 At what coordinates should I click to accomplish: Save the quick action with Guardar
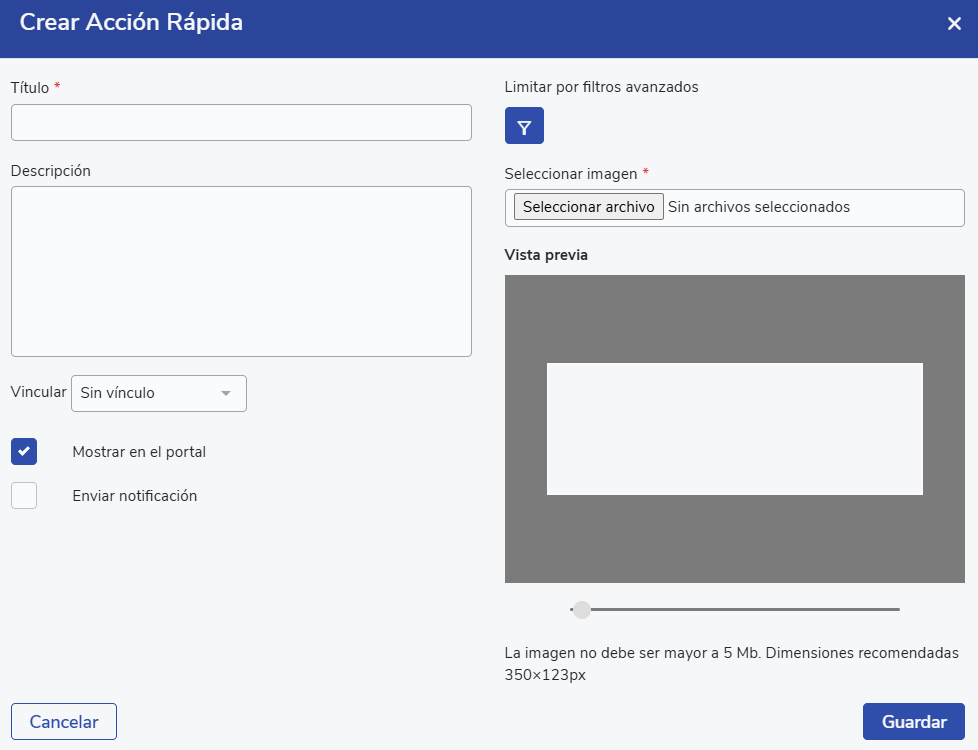913,722
